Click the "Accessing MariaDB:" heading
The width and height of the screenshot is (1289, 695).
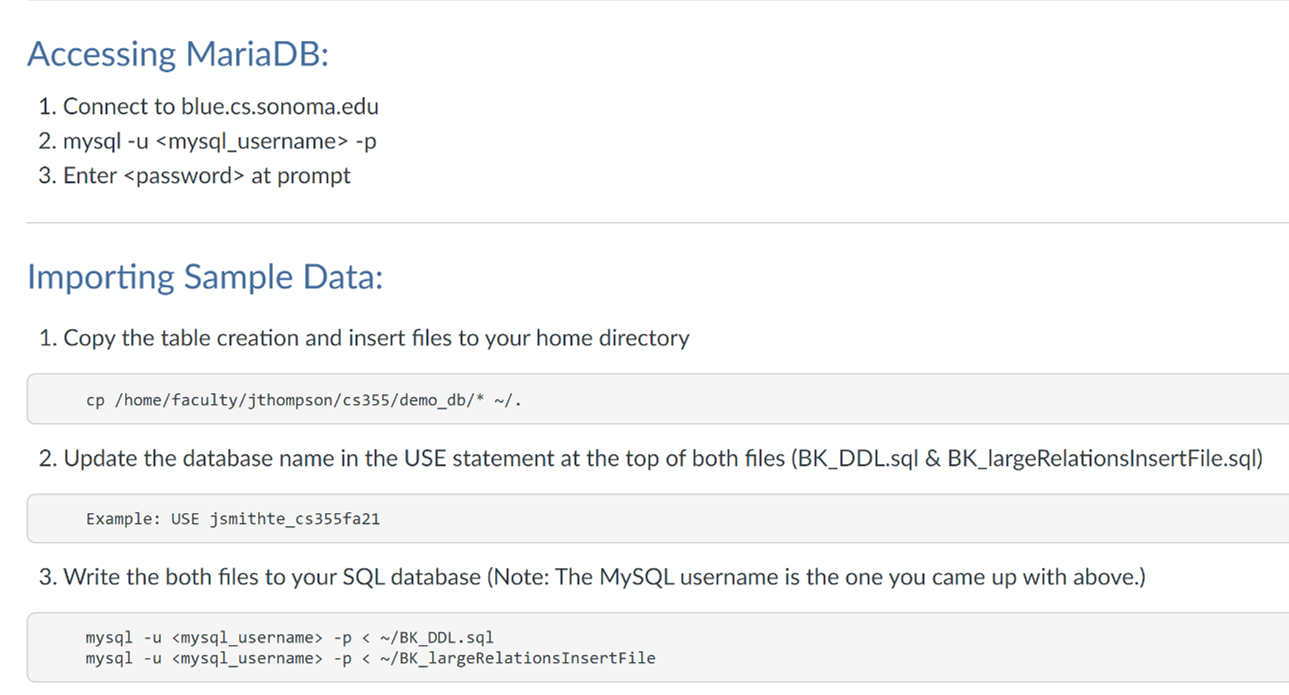178,54
